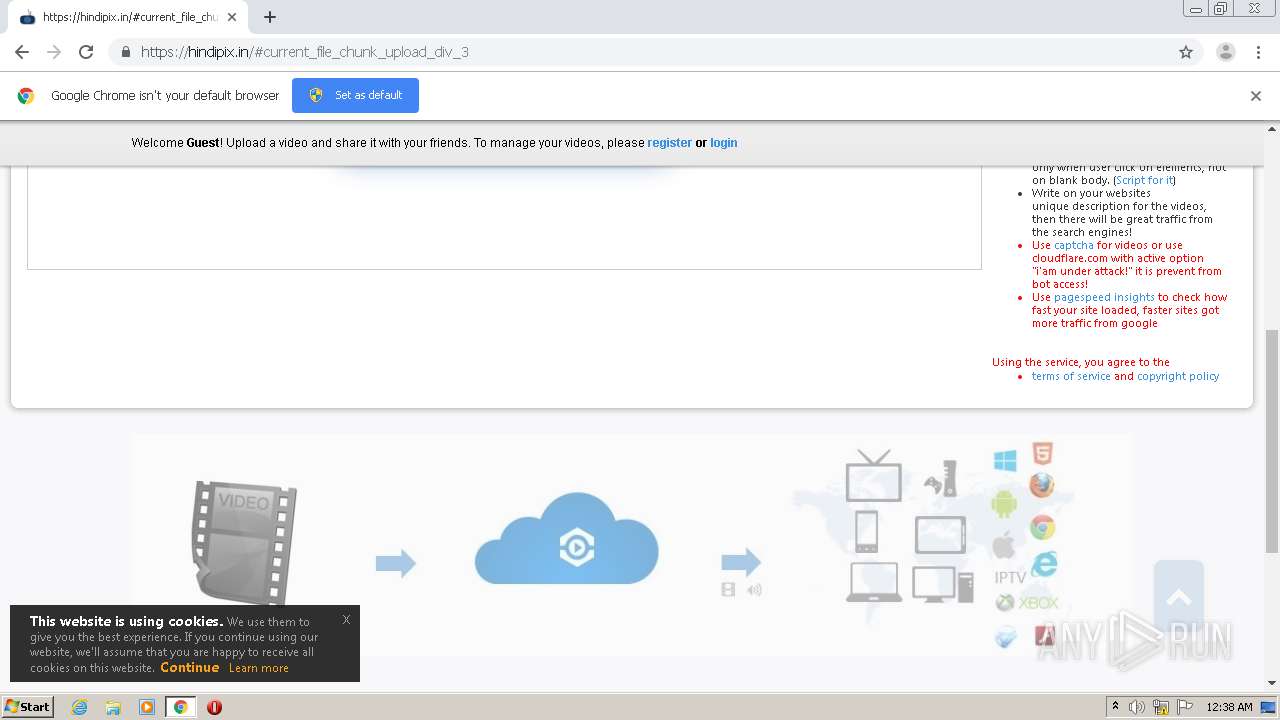Open a new browser tab
This screenshot has width=1280, height=720.
pyautogui.click(x=270, y=17)
